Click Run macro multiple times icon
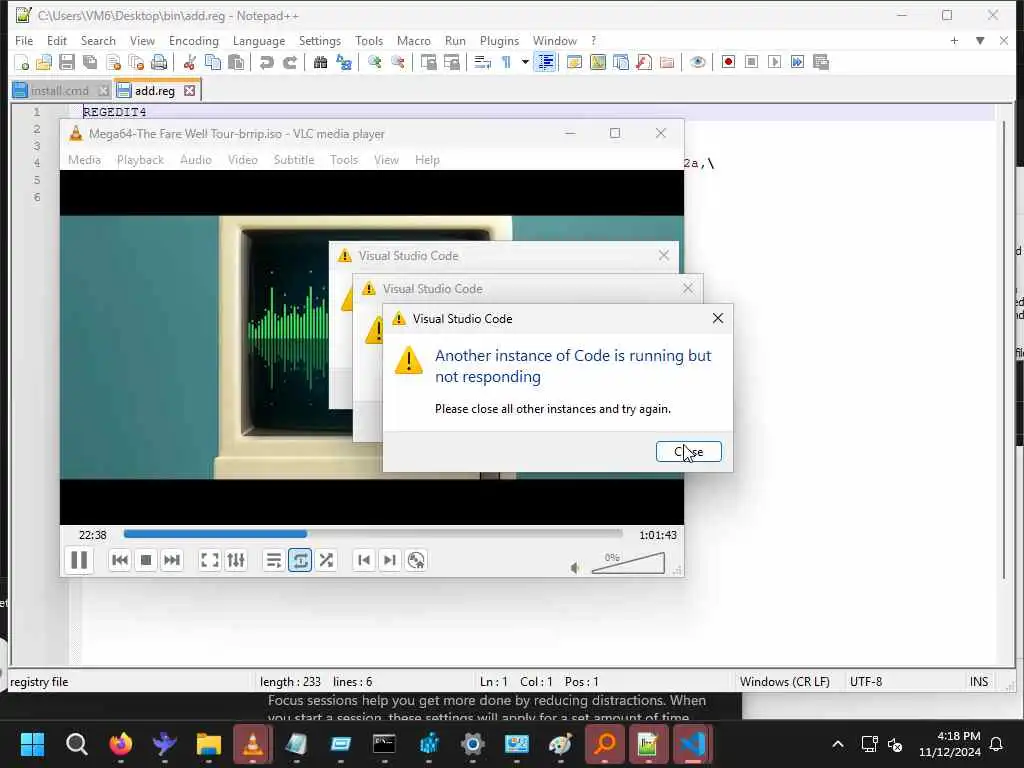 [797, 63]
